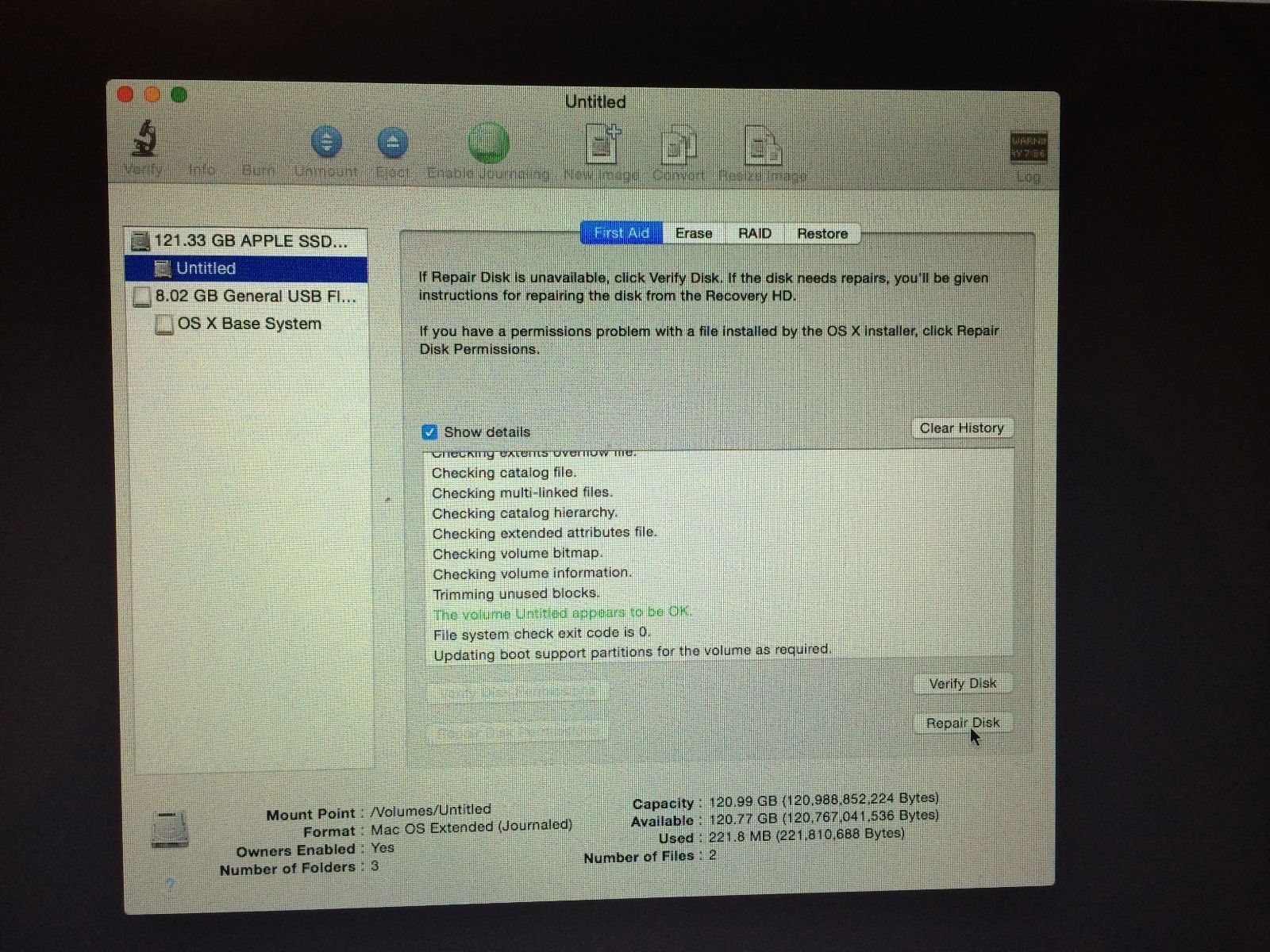This screenshot has width=1270, height=952.
Task: Click 'Trimming unused blocks.' log line
Action: [x=516, y=593]
